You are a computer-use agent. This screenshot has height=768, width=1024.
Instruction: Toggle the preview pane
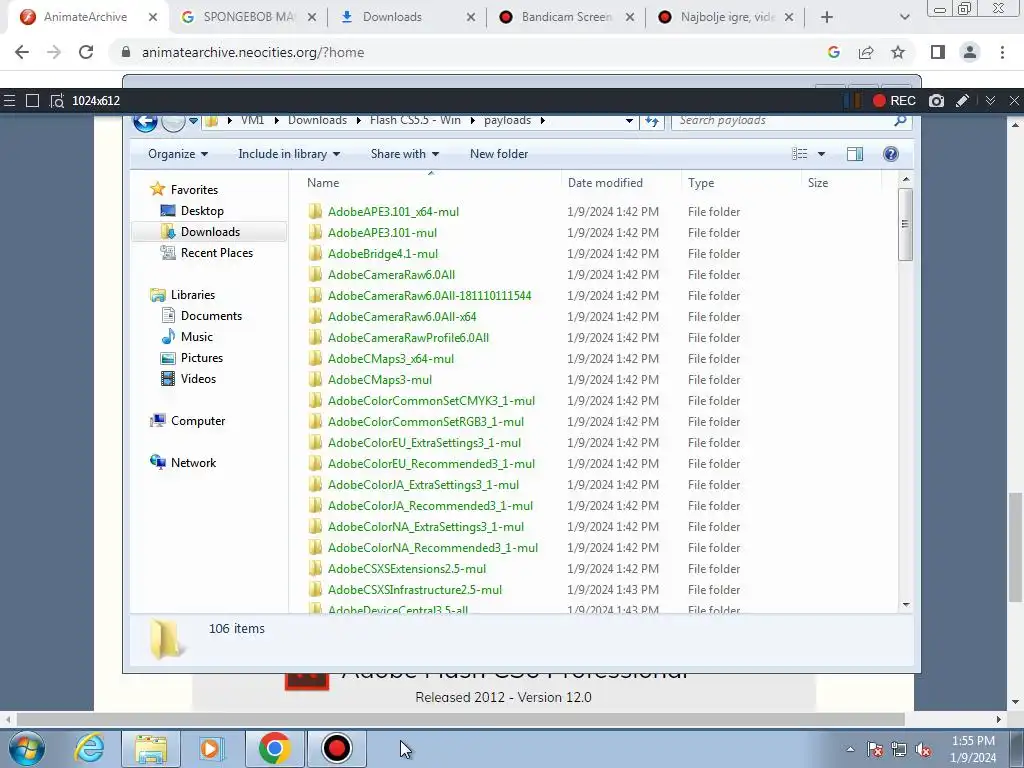tap(855, 154)
